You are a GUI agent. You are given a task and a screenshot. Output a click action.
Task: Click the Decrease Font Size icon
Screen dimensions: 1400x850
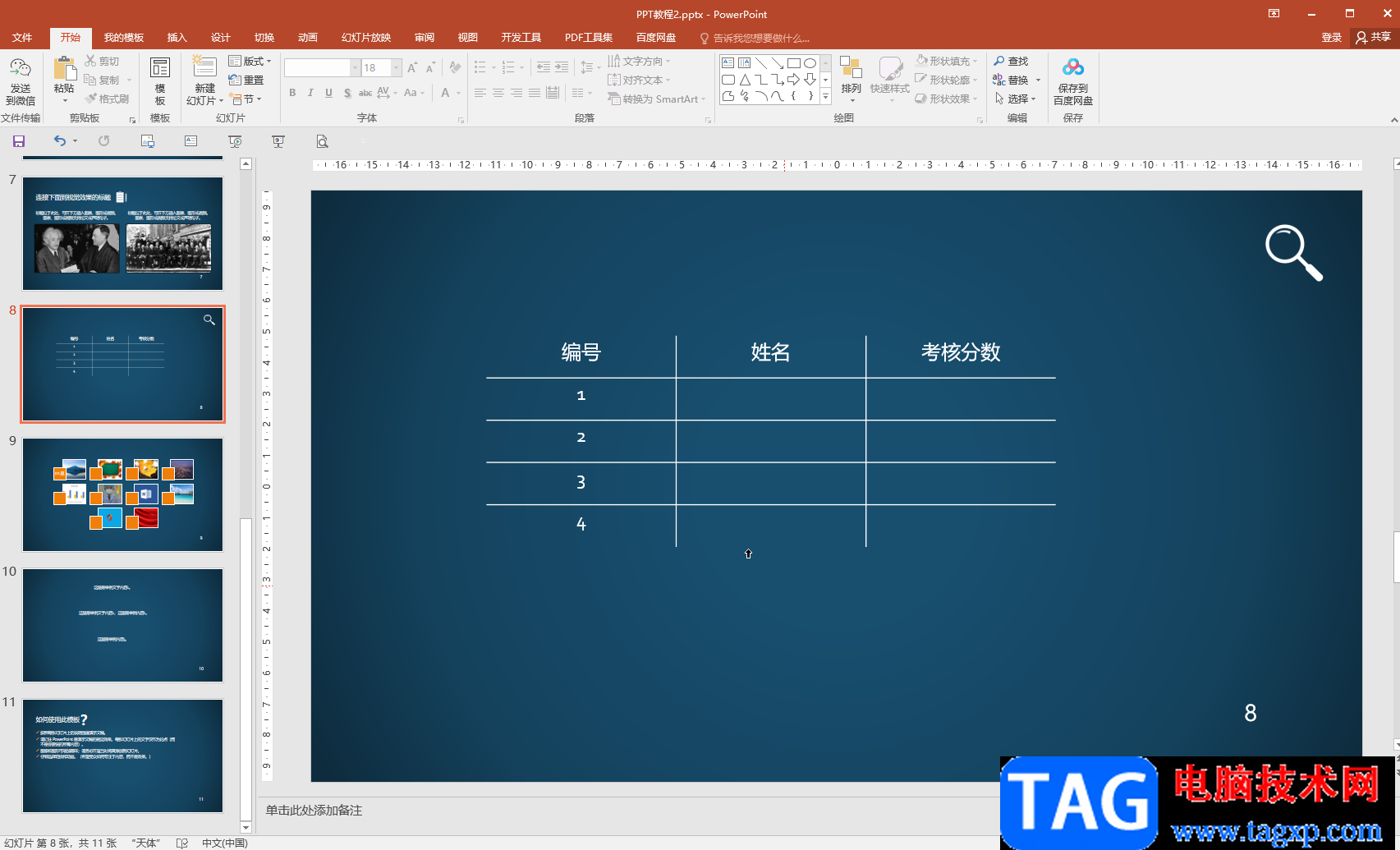click(430, 67)
